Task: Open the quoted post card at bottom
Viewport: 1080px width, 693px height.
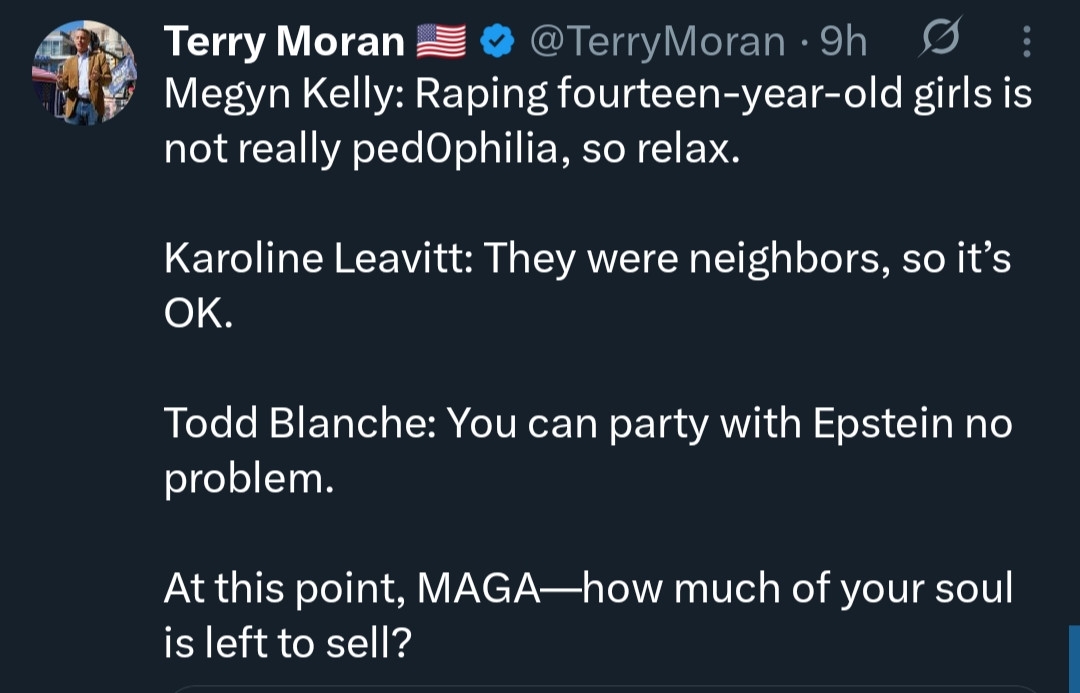Action: coord(600,688)
